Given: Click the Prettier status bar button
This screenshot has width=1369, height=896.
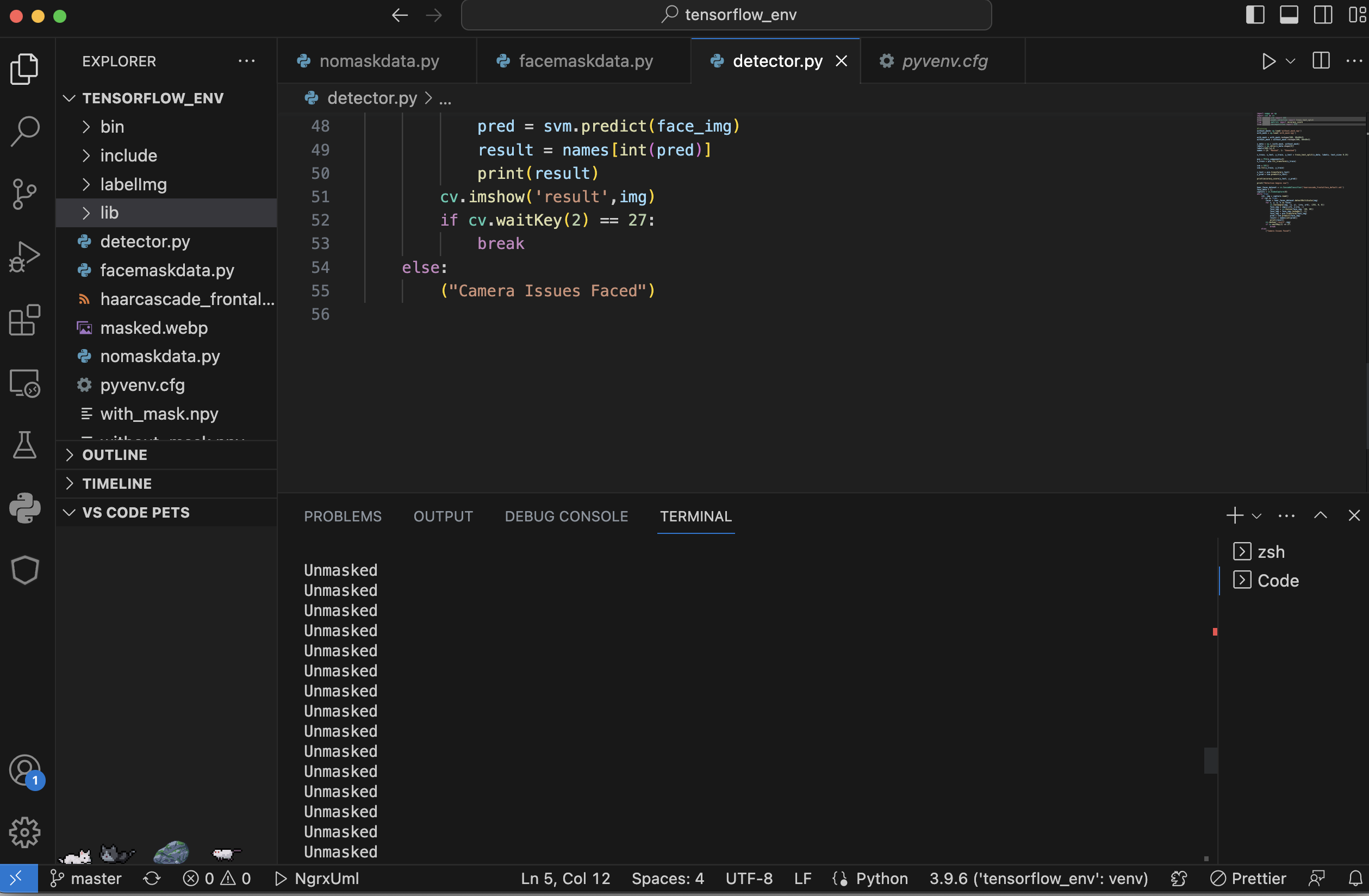Looking at the screenshot, I should tap(1249, 879).
